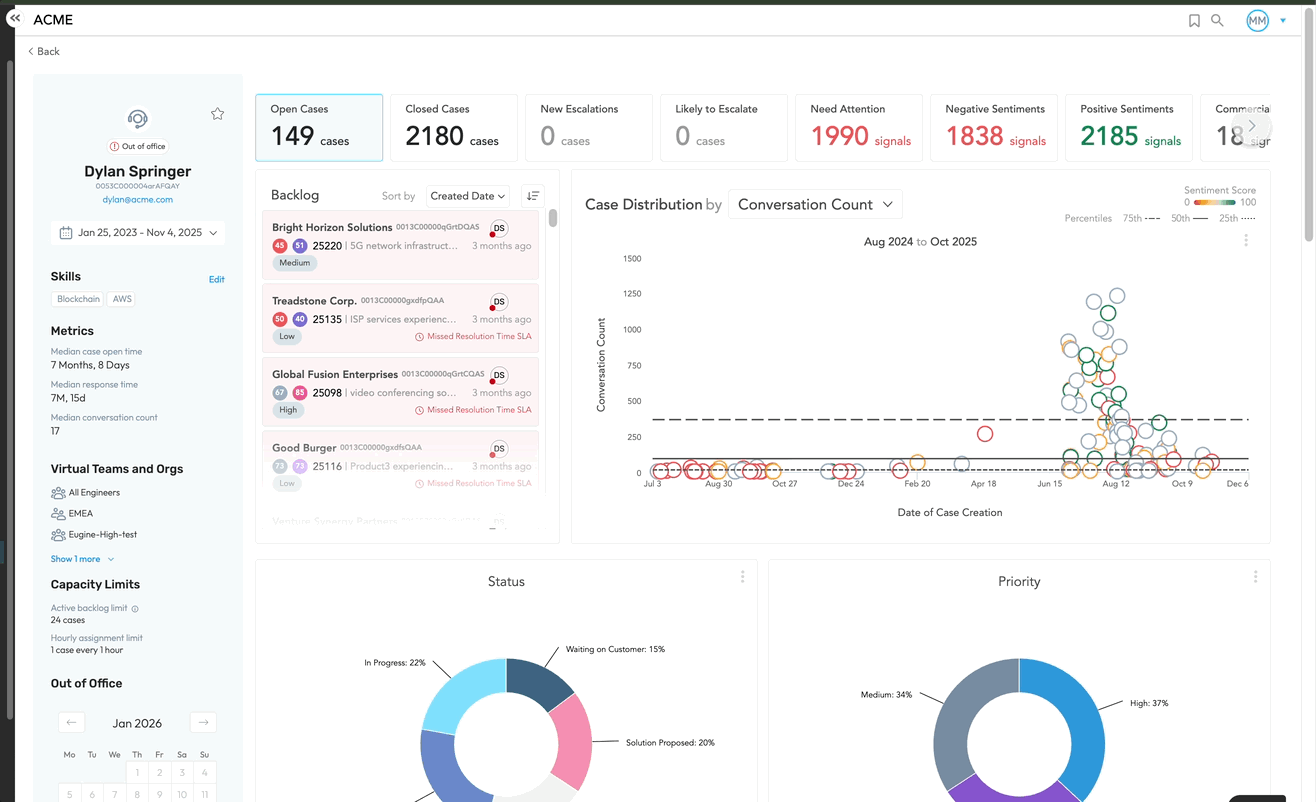
Task: Select the Blockchain skill tag
Action: [78, 299]
